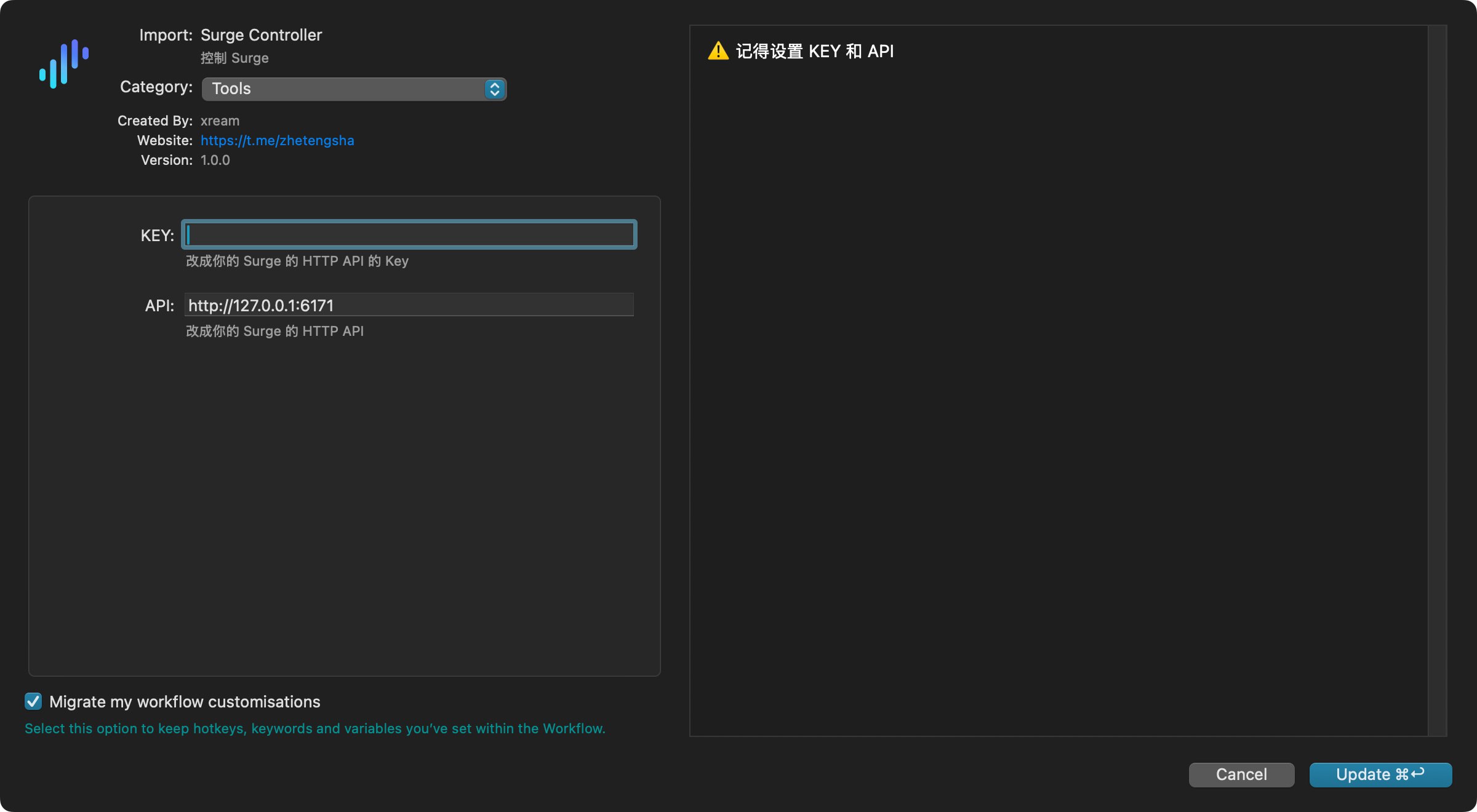This screenshot has height=812, width=1477.
Task: Click the '记得设置 KEY 和 API' reminder text
Action: (814, 51)
